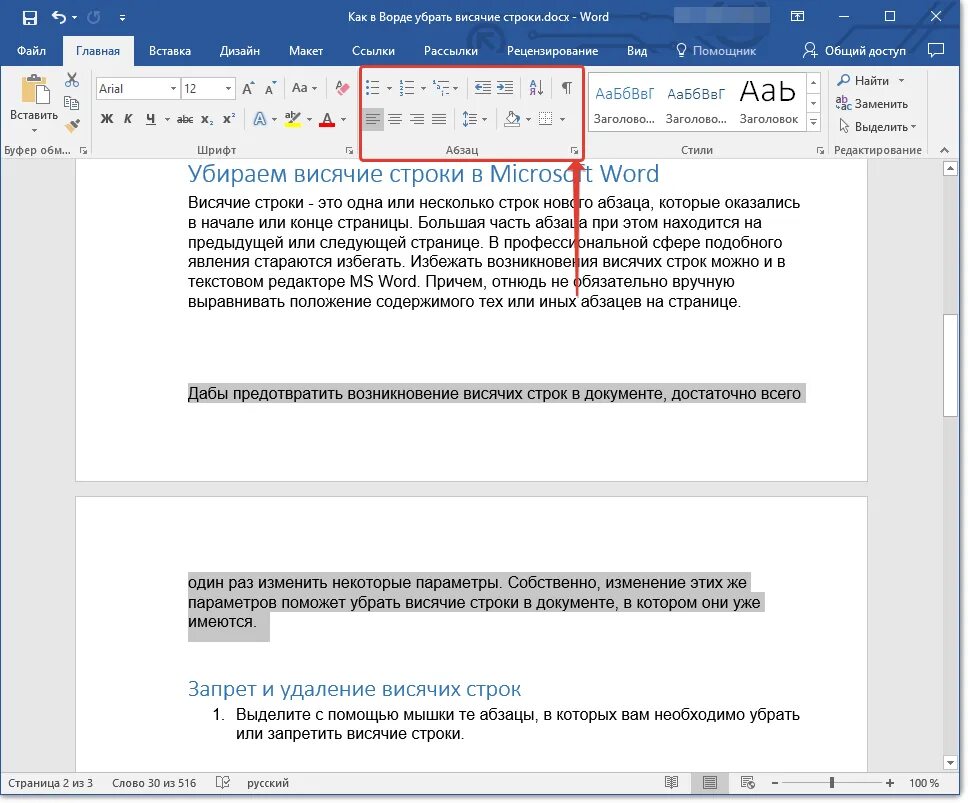Click Общий доступ share button
968x803 pixels.
click(x=854, y=51)
